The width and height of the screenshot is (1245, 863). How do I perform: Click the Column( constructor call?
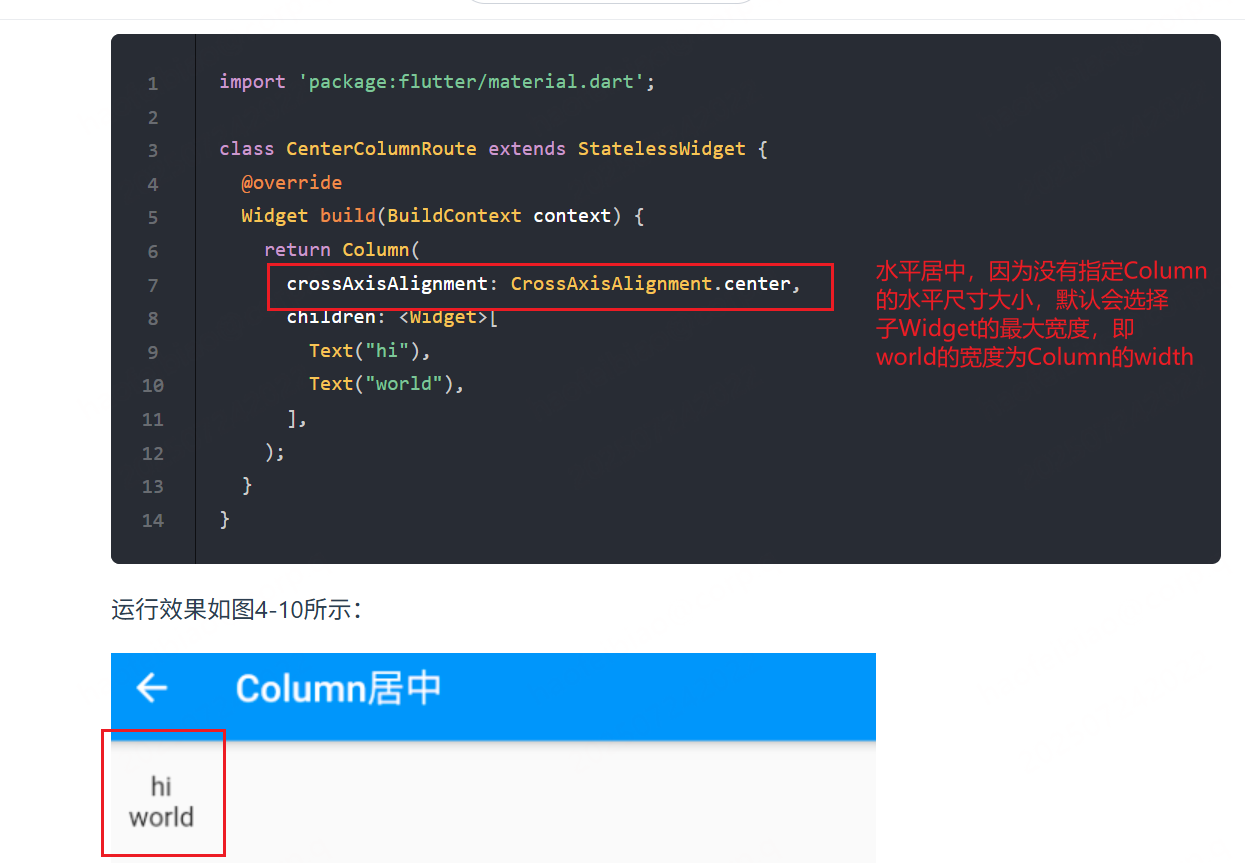click(381, 249)
